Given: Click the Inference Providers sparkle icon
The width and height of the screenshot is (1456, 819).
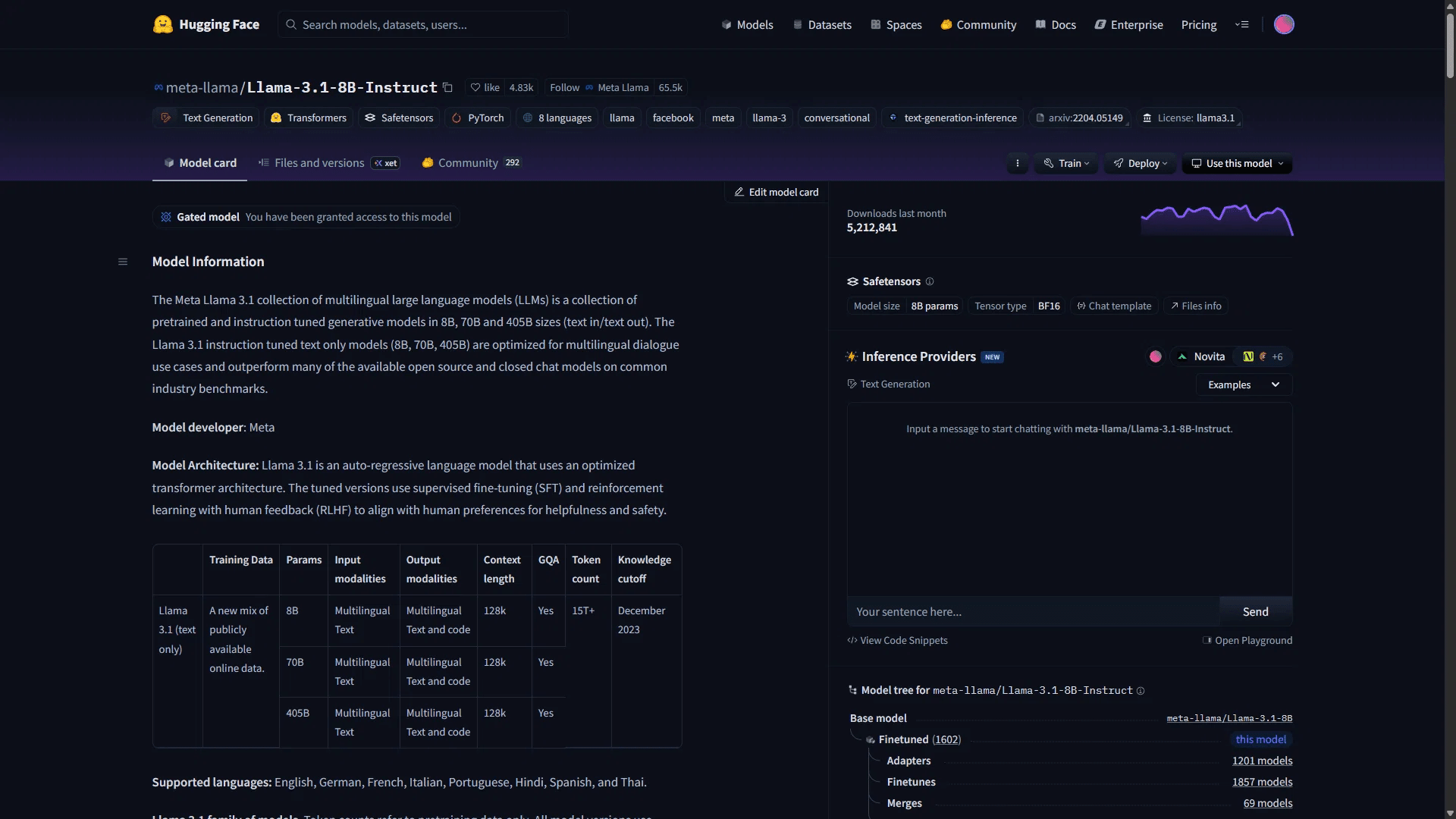Looking at the screenshot, I should point(852,356).
